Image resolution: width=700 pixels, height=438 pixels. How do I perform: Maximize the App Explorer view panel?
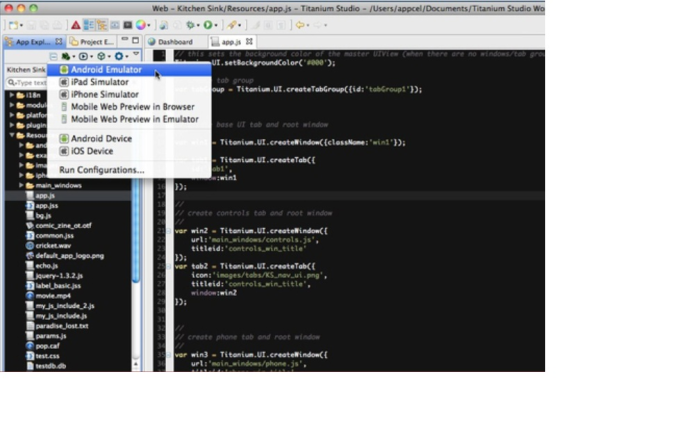click(135, 40)
